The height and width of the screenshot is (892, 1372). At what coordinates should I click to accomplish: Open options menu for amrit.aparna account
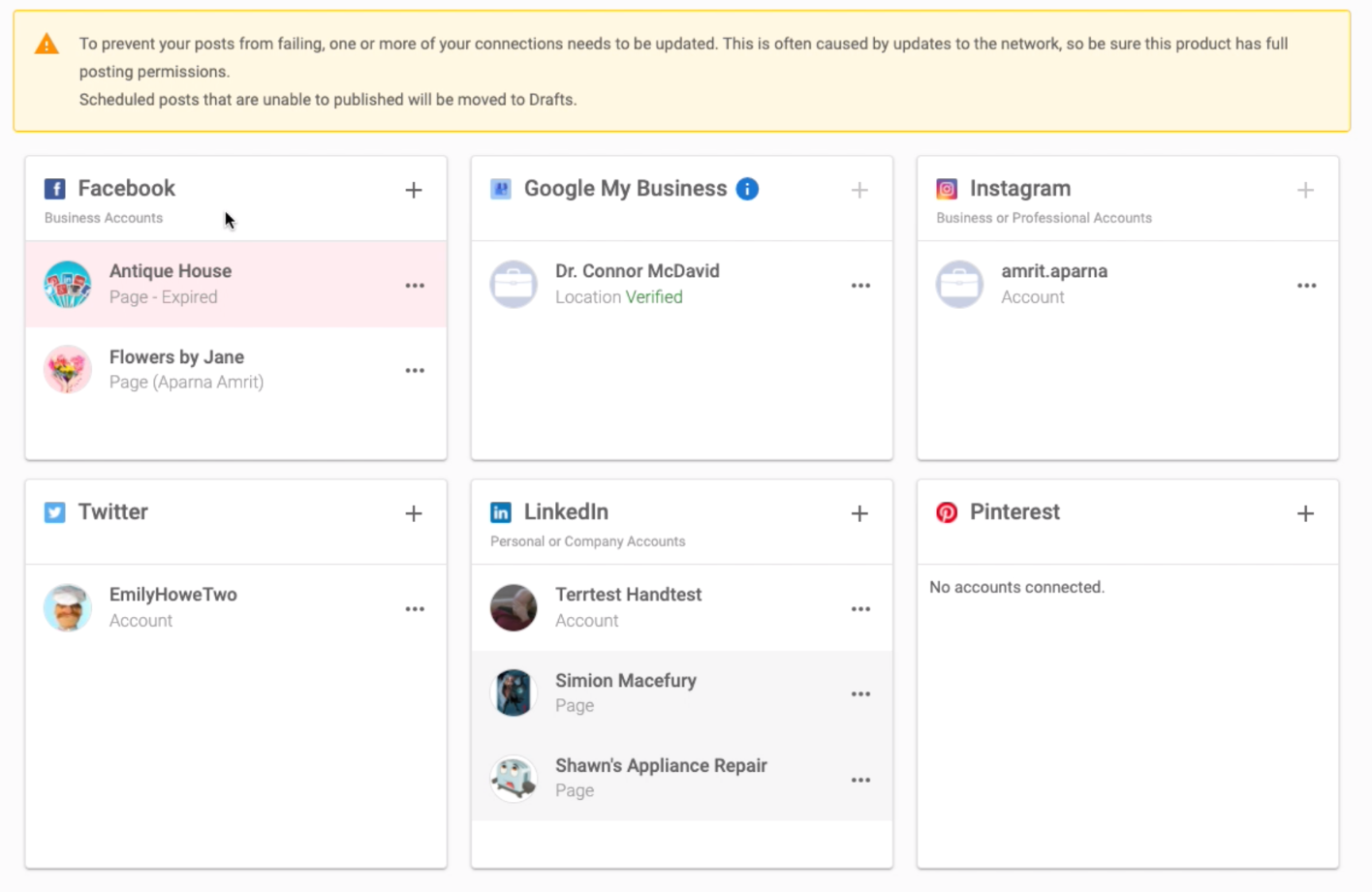pyautogui.click(x=1306, y=285)
